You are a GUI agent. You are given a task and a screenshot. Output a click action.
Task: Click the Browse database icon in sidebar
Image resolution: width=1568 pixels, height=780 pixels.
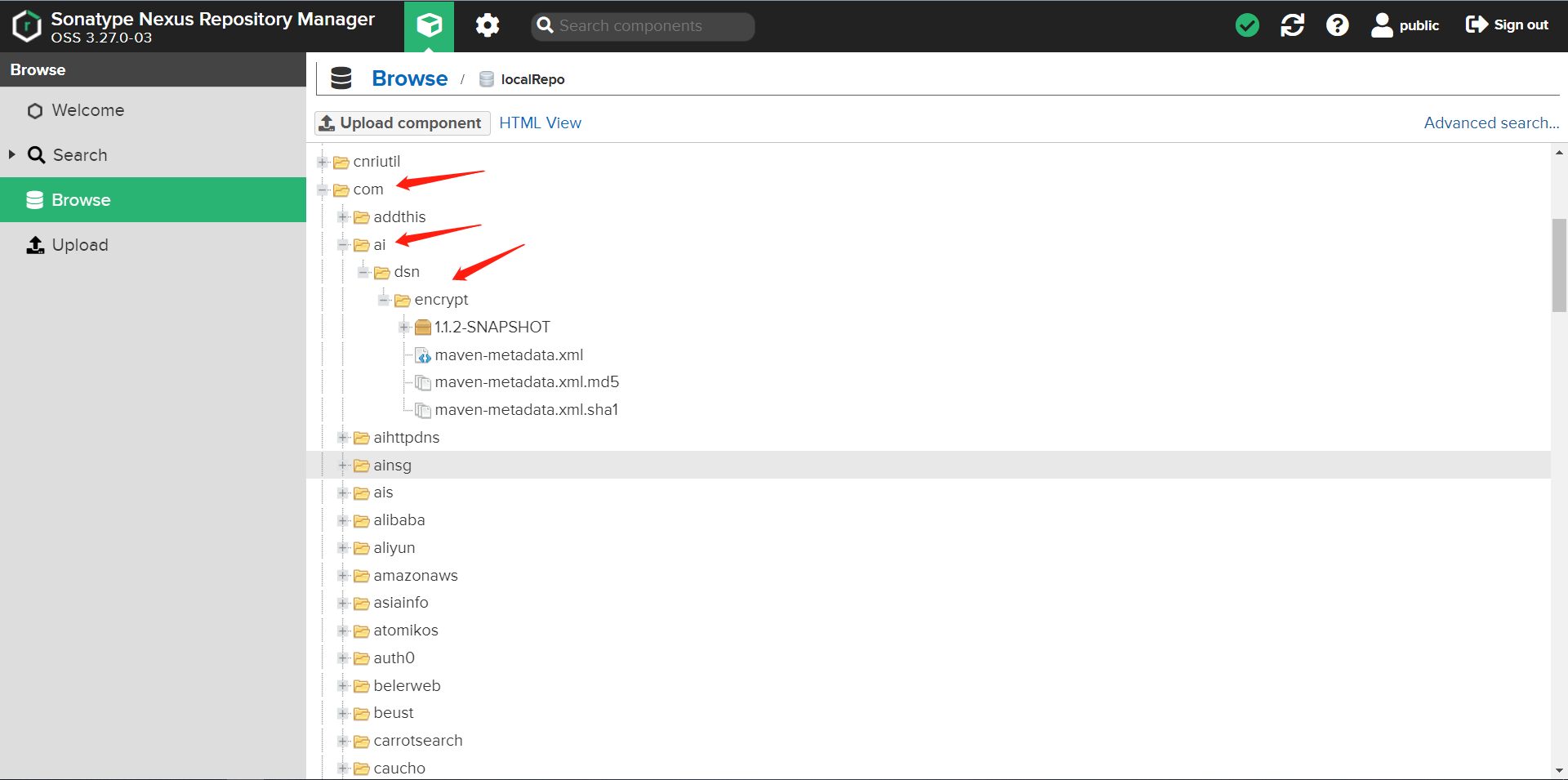coord(34,200)
